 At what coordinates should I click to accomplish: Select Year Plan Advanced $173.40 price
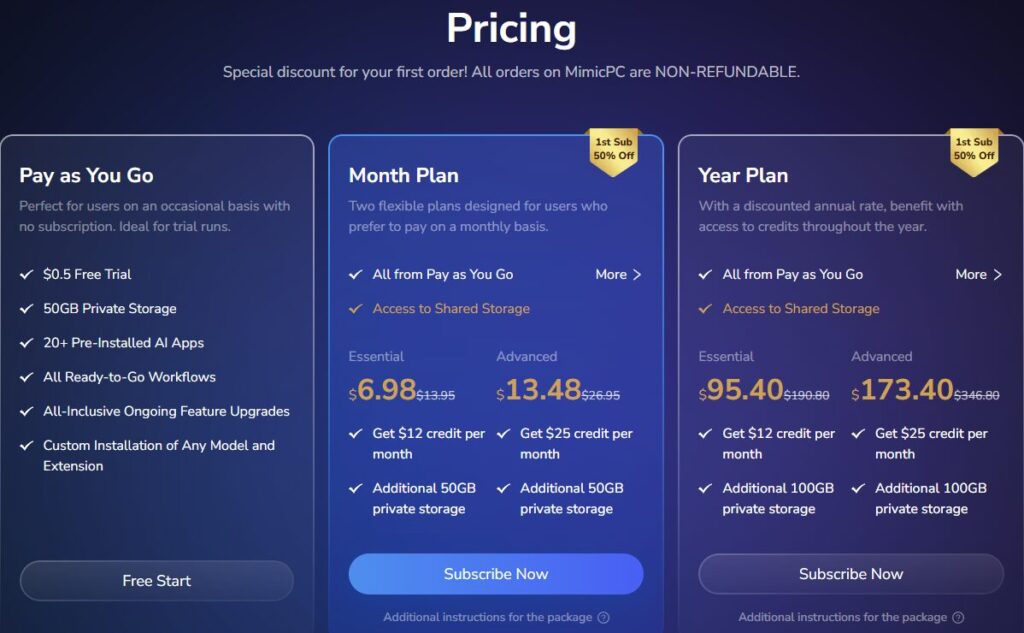903,390
